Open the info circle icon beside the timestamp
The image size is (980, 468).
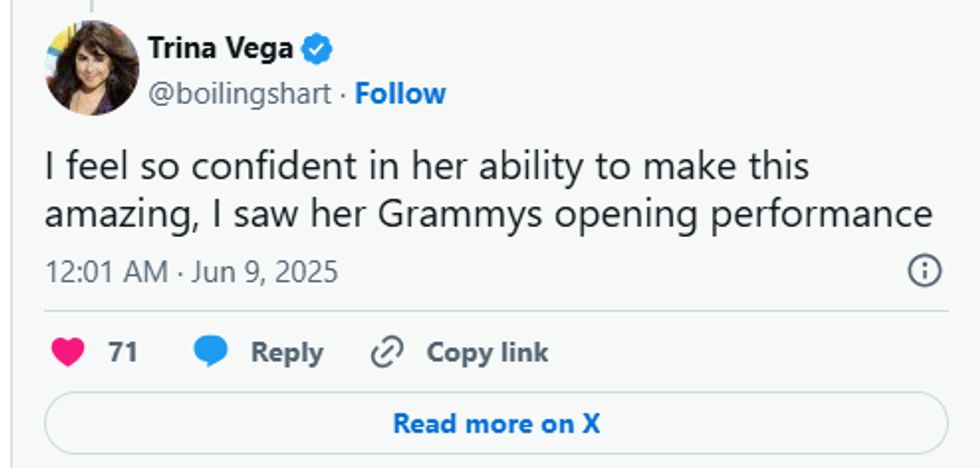click(x=924, y=271)
